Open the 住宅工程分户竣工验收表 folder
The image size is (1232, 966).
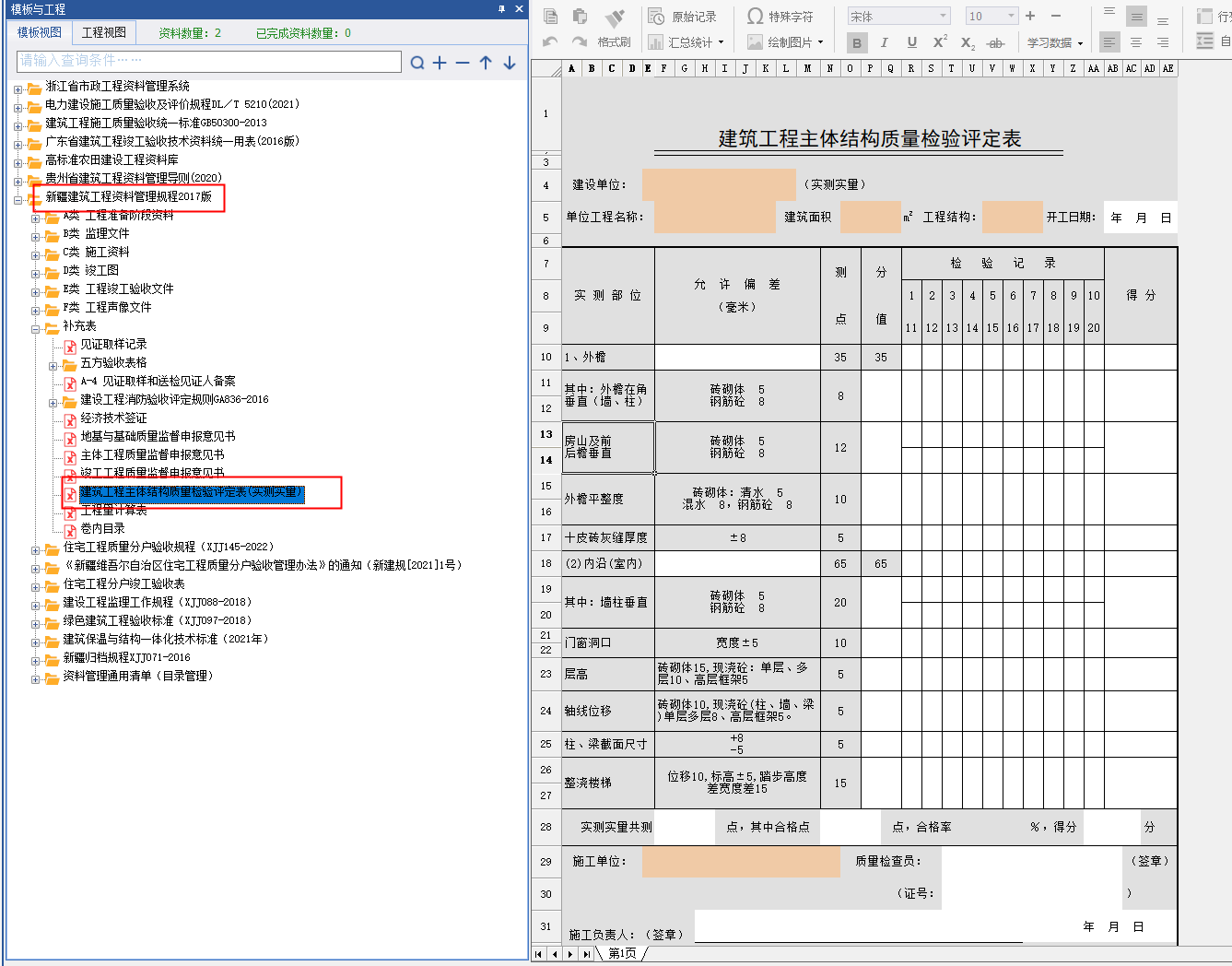click(123, 583)
